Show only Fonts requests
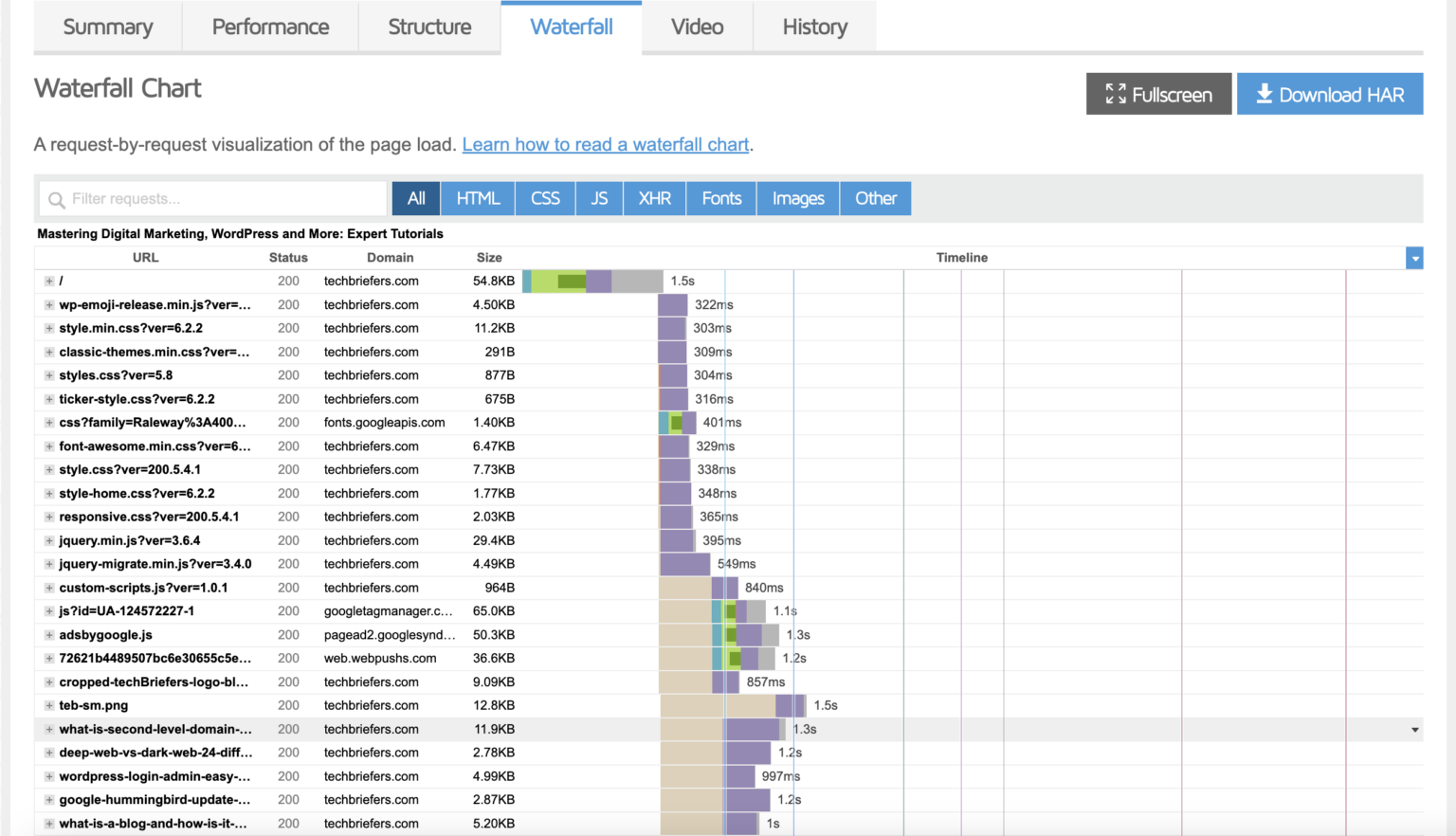The height and width of the screenshot is (836, 1456). (721, 198)
